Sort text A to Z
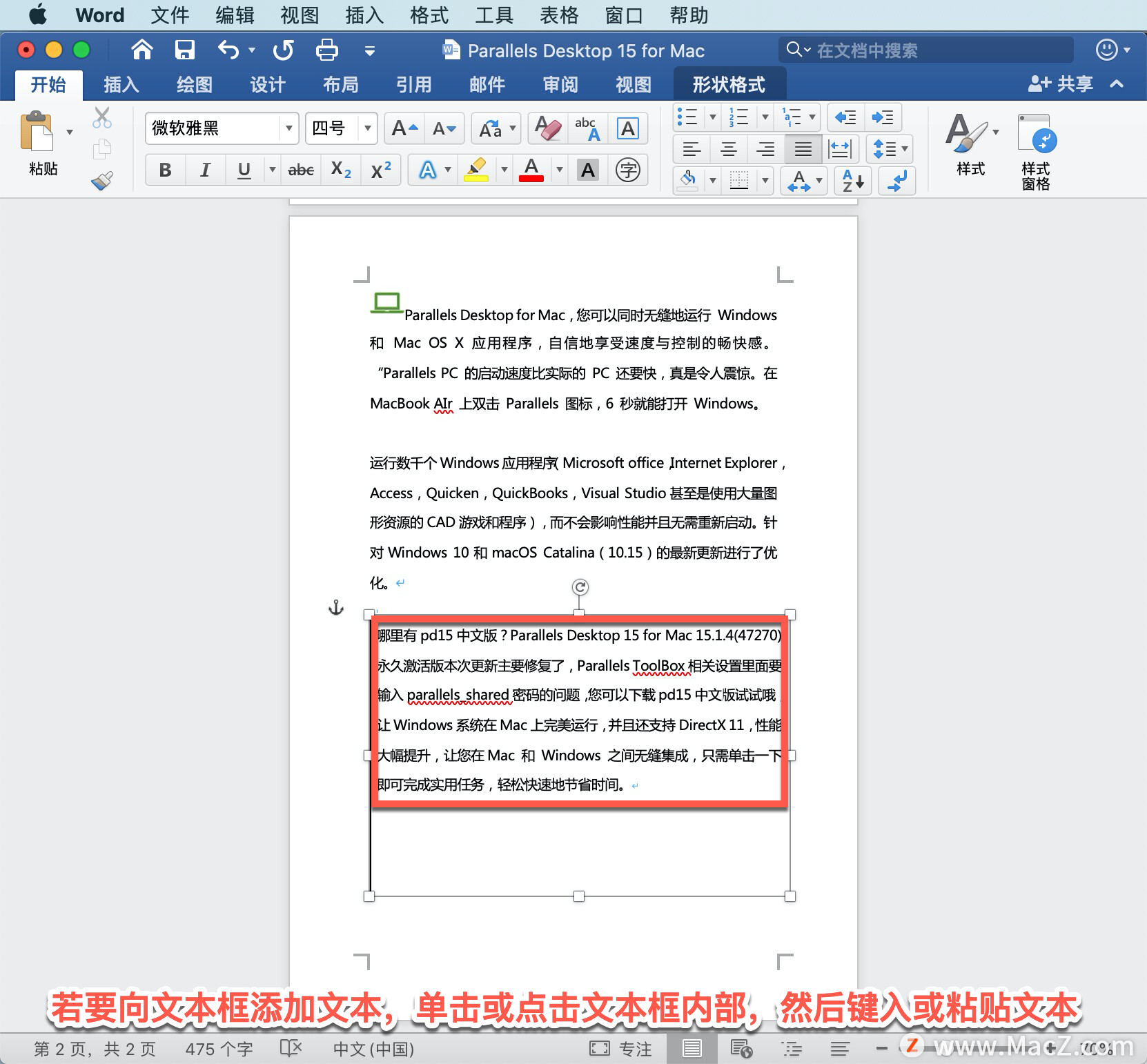Screen dimensions: 1147x1064 click(x=853, y=181)
